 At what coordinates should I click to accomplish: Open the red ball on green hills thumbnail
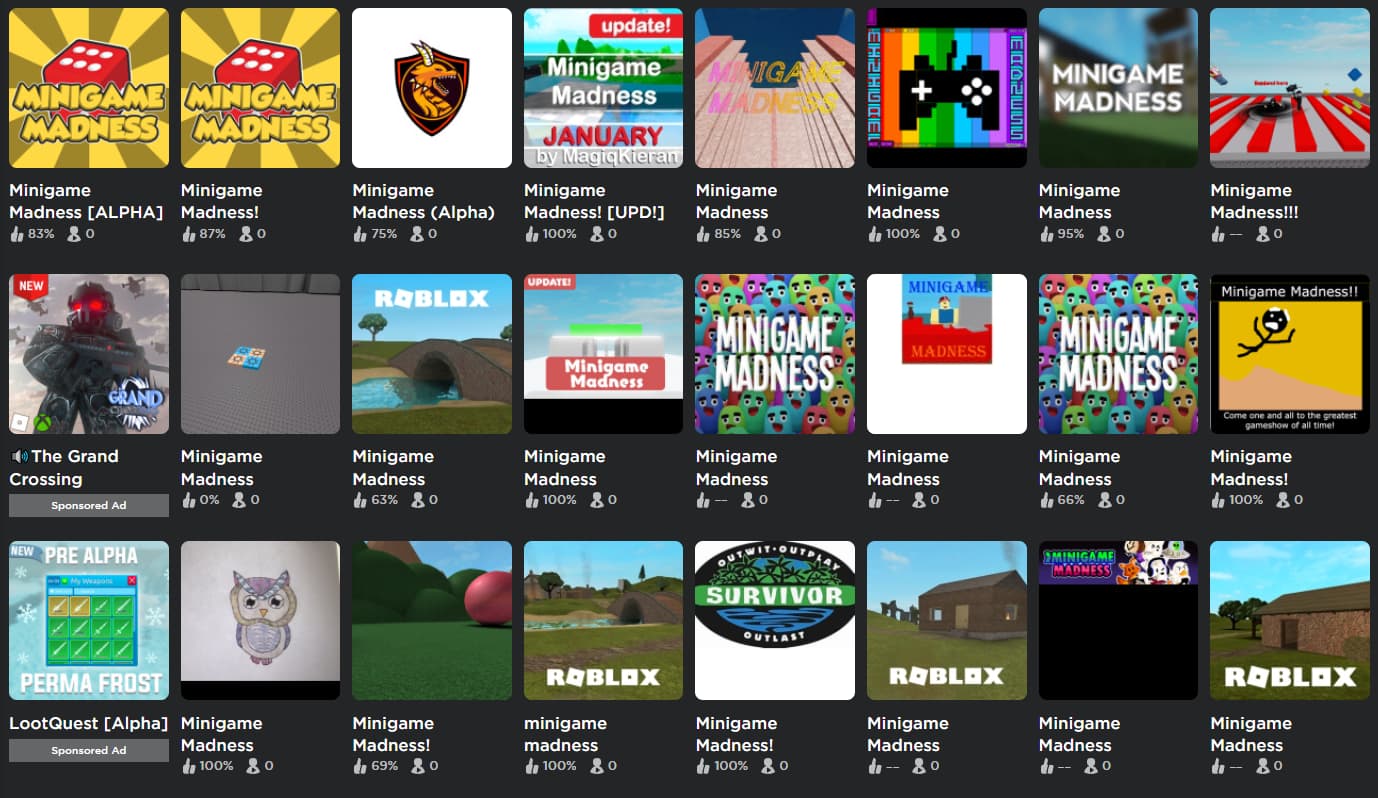(x=432, y=620)
